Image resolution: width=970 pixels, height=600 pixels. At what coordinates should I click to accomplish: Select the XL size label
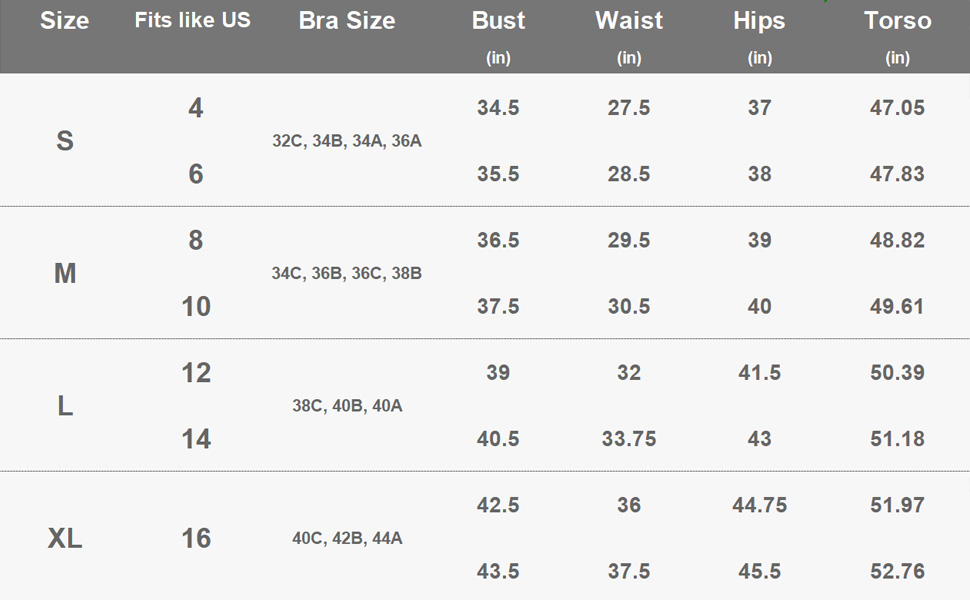(65, 539)
